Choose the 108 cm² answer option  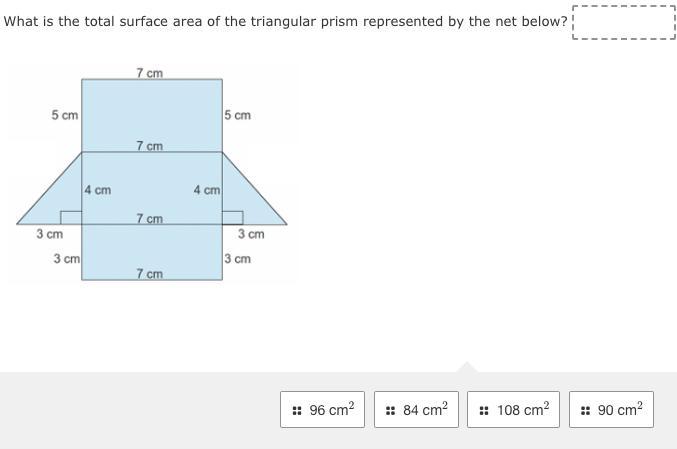coord(513,410)
